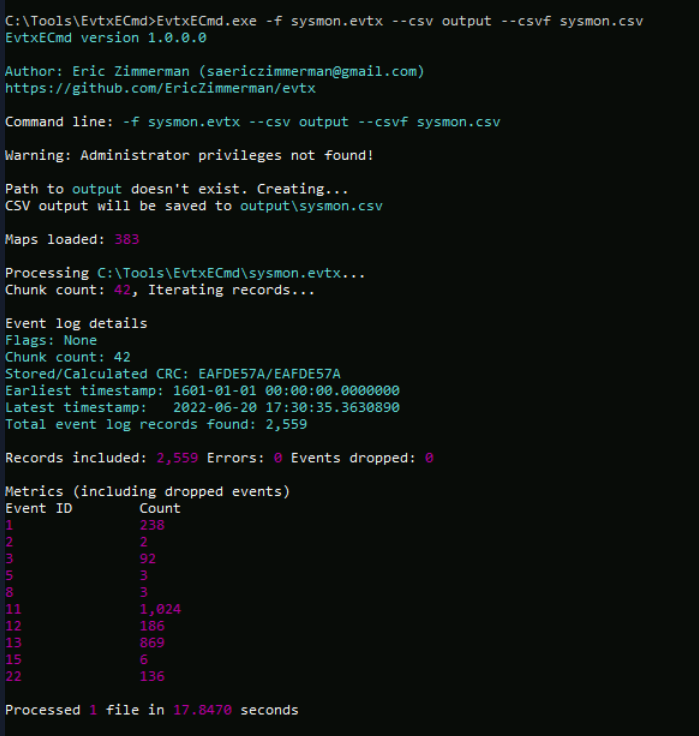Viewport: 699px width, 736px height.
Task: Click the 'Chunk count: 42, Iterating records...' line
Action: (x=160, y=290)
